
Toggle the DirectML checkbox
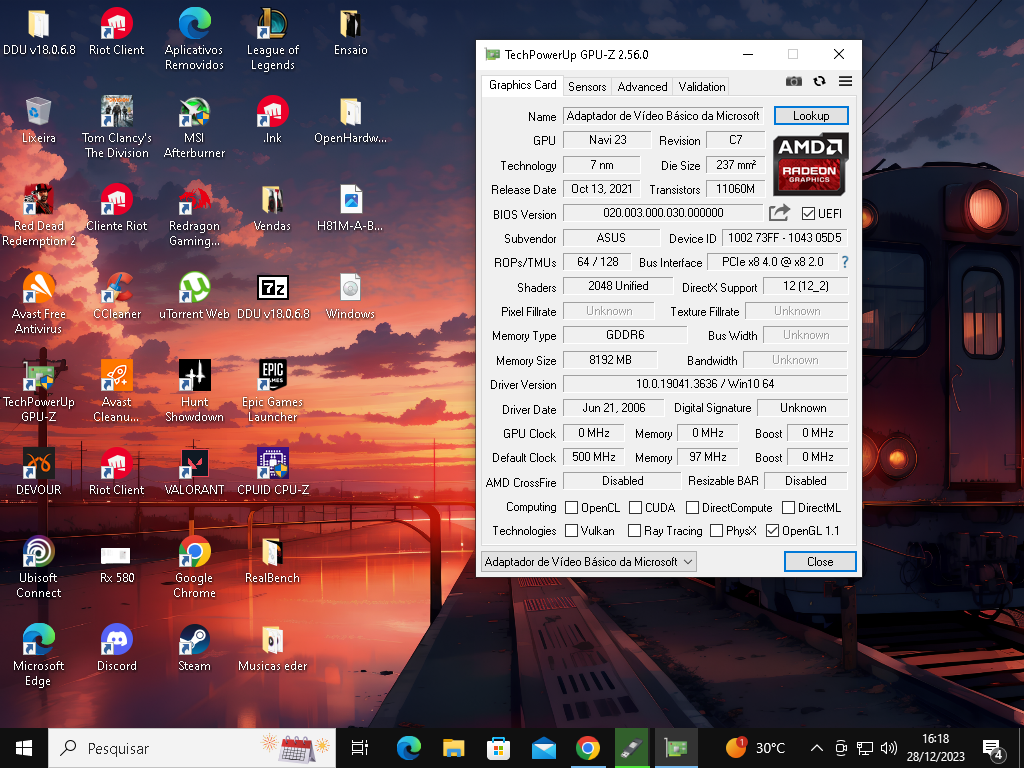coord(788,507)
